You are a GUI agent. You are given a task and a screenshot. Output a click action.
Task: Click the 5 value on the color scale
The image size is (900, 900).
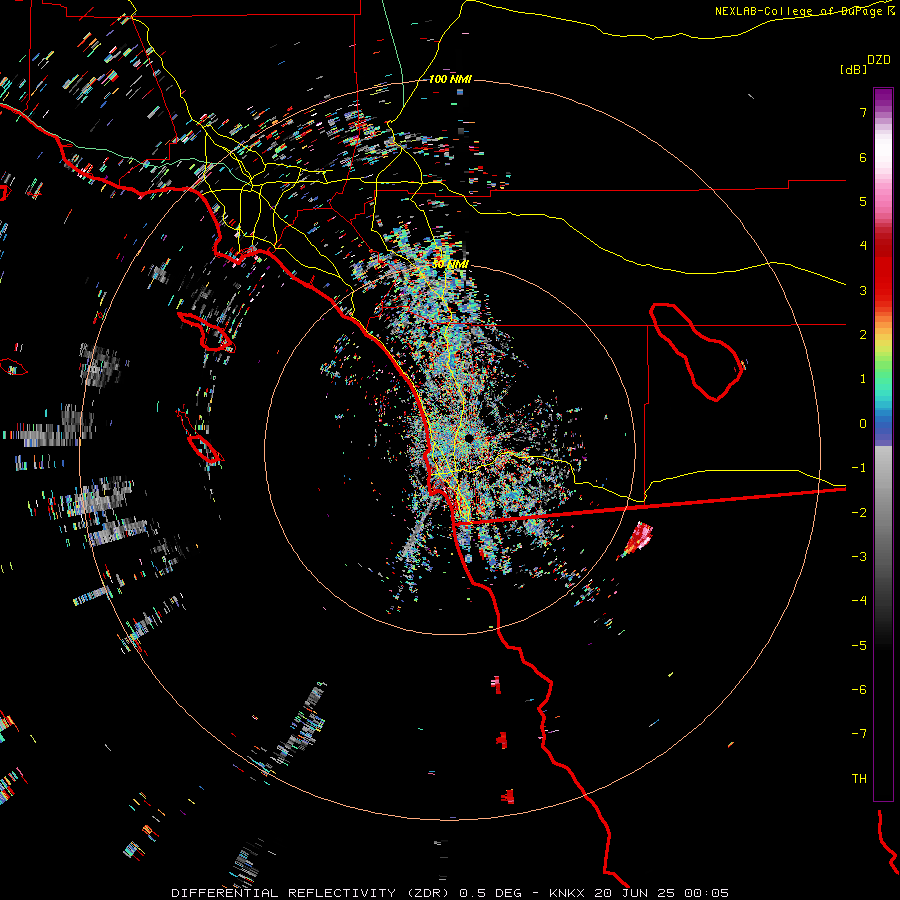click(x=863, y=201)
